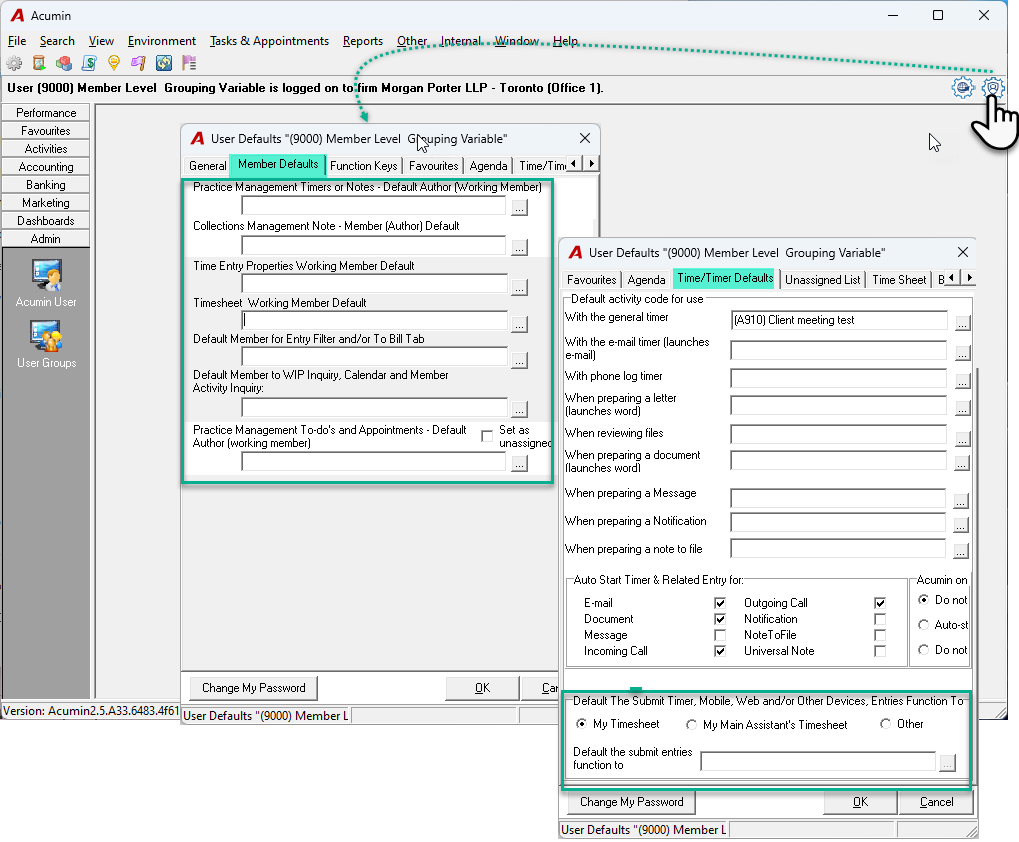Image resolution: width=1019 pixels, height=842 pixels.
Task: Click the user defaults gear icon top-right
Action: point(992,88)
